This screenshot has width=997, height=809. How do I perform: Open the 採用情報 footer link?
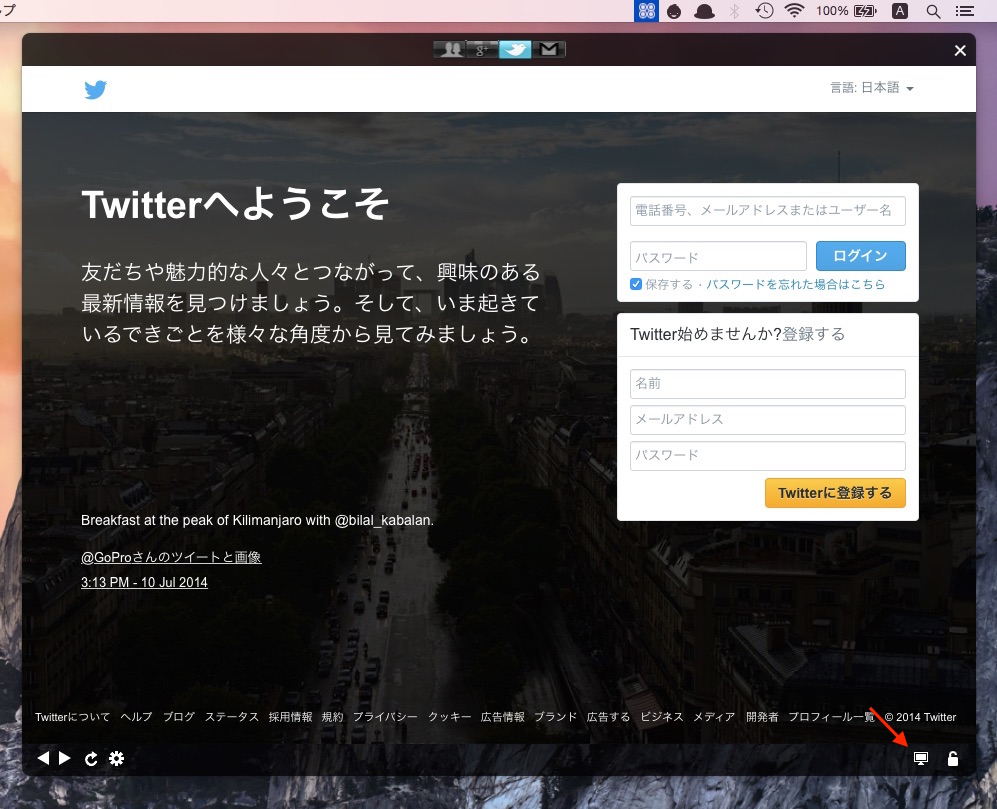(290, 717)
